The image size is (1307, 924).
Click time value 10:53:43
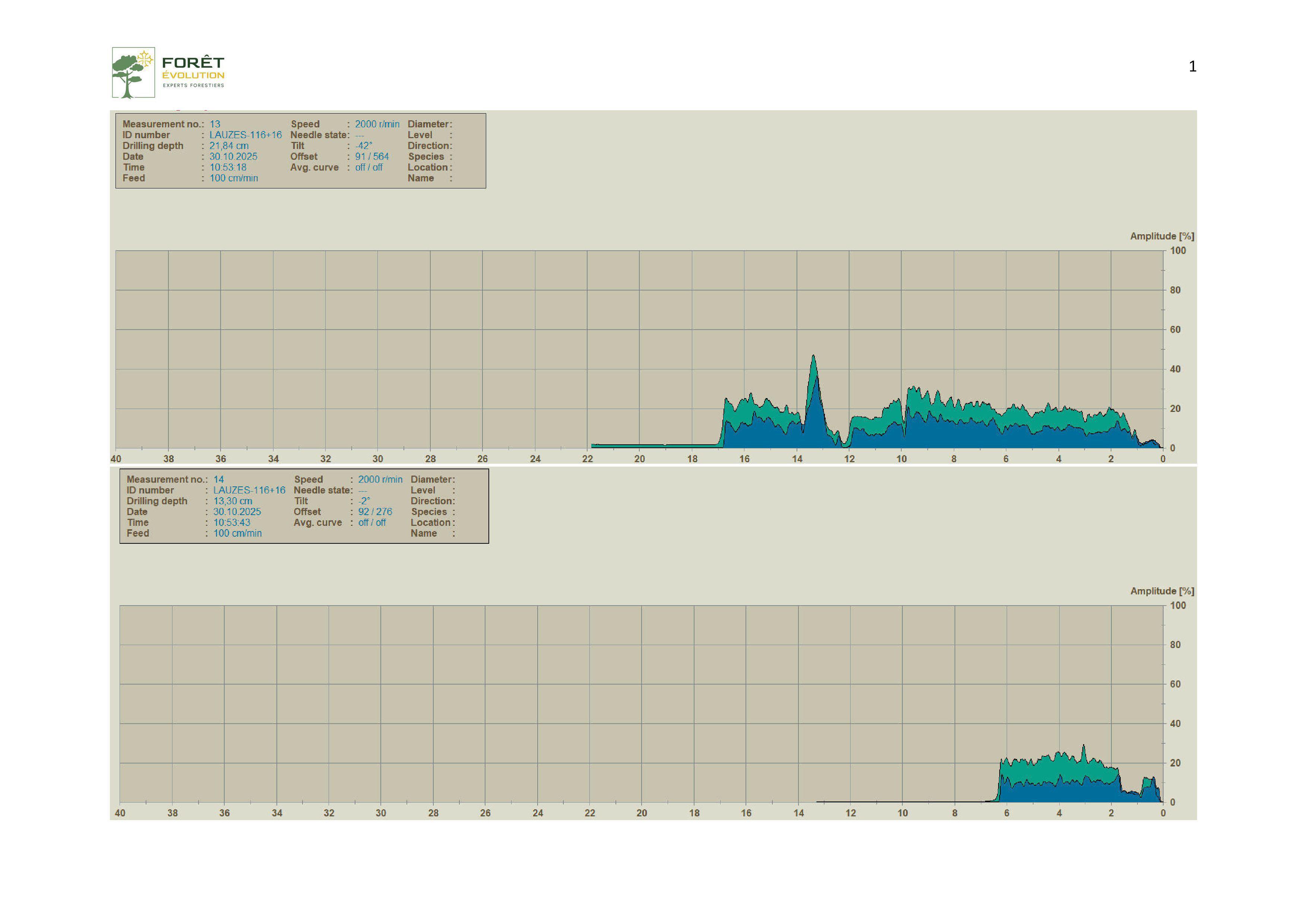232,523
